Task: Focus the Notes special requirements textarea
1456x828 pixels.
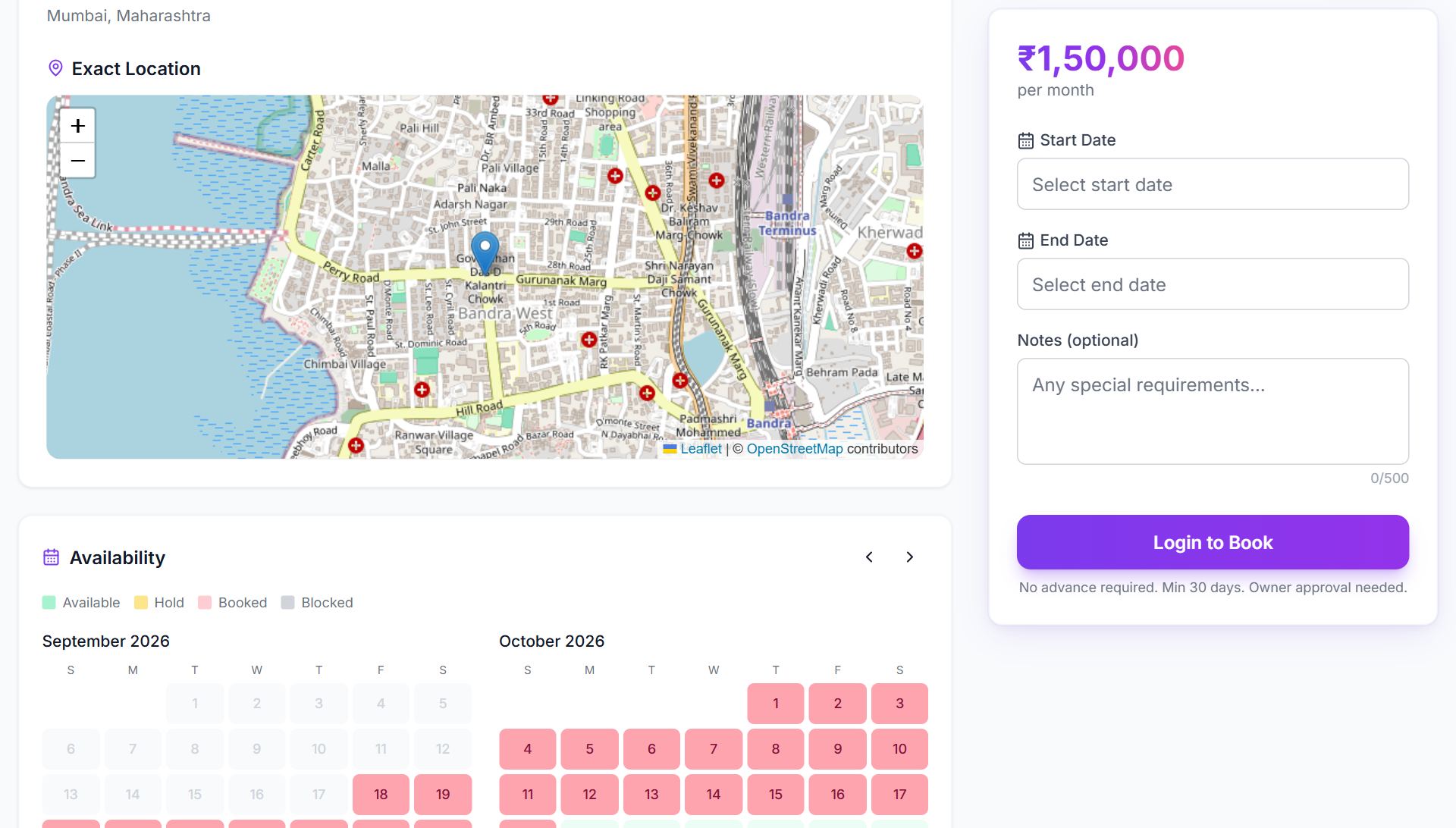Action: [x=1213, y=411]
